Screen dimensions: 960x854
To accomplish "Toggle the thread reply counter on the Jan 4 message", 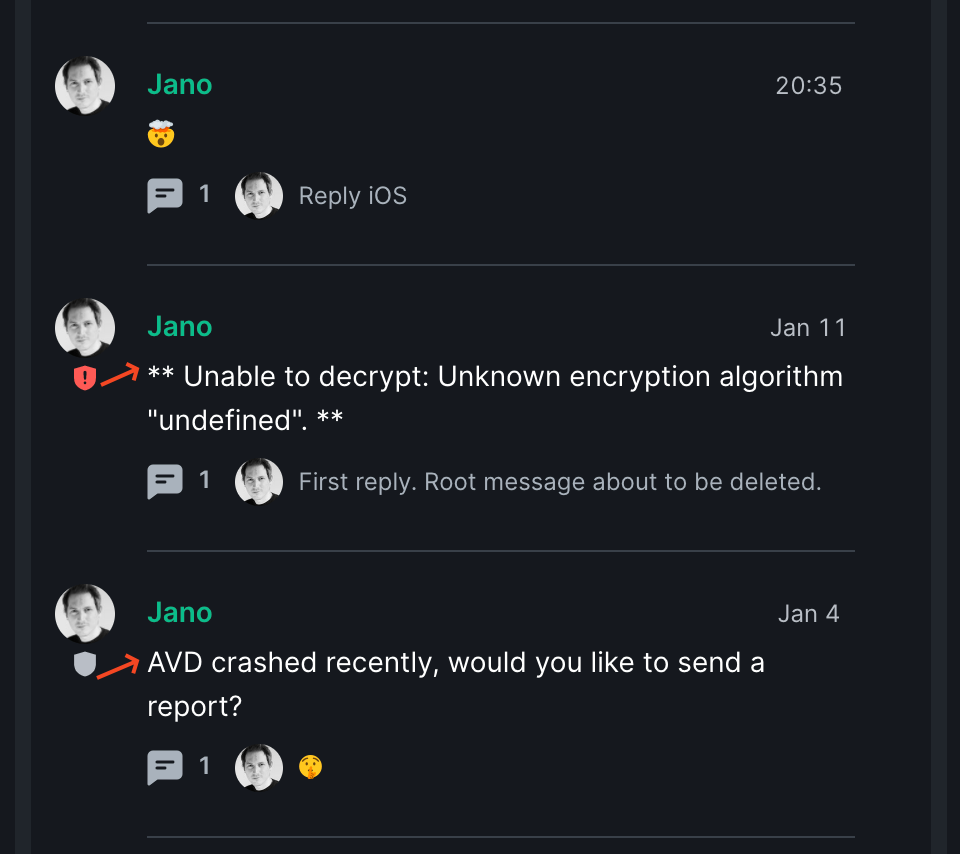I will (204, 766).
